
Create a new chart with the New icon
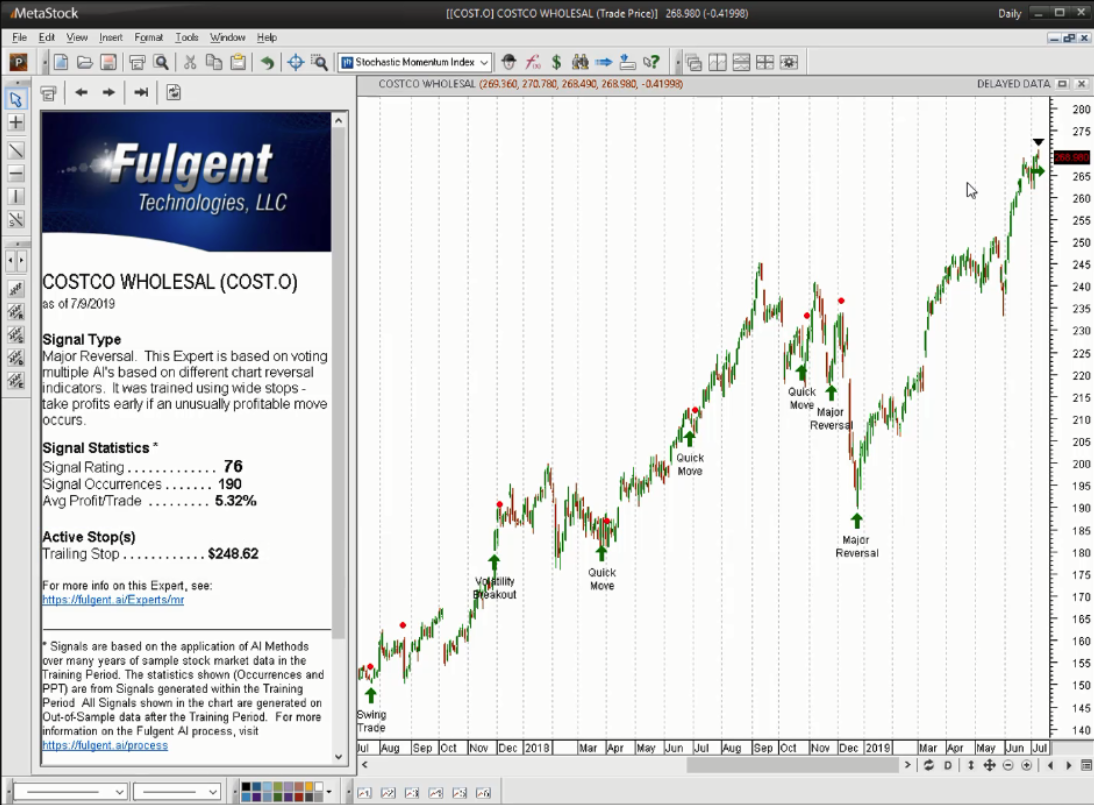[61, 62]
